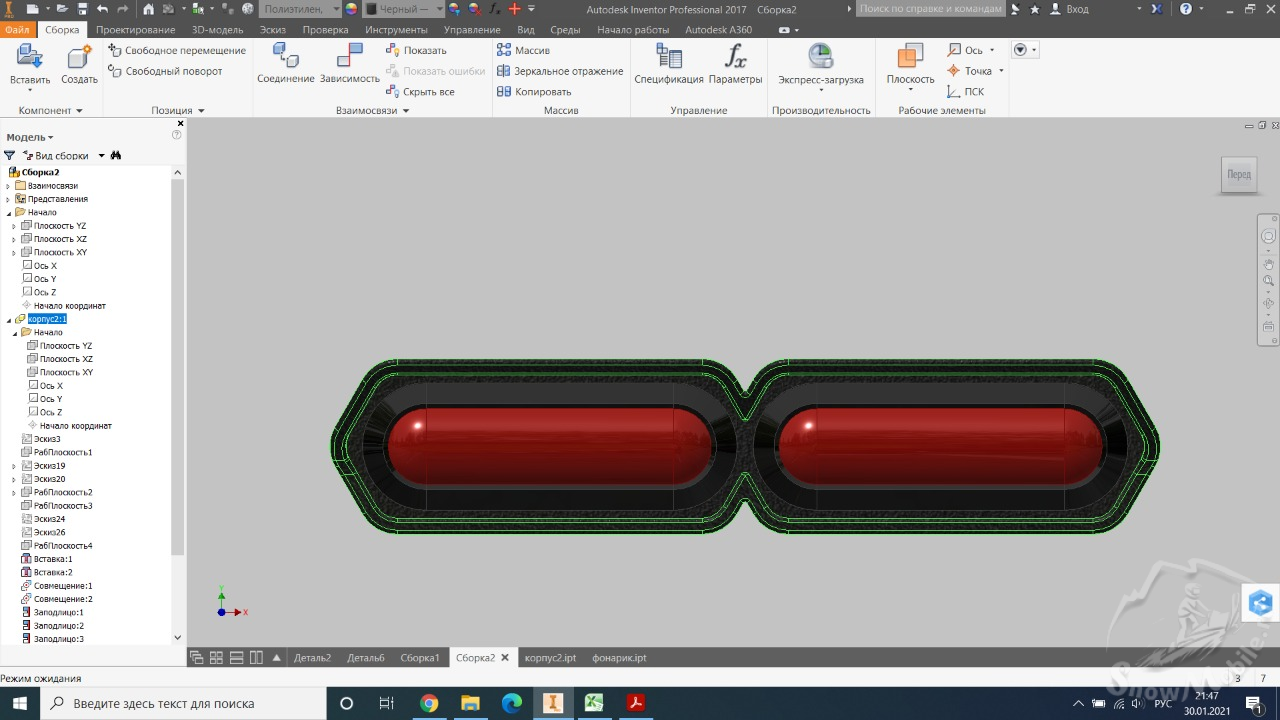Click Скрыть все relationships tool
This screenshot has height=720, width=1280.
(420, 92)
